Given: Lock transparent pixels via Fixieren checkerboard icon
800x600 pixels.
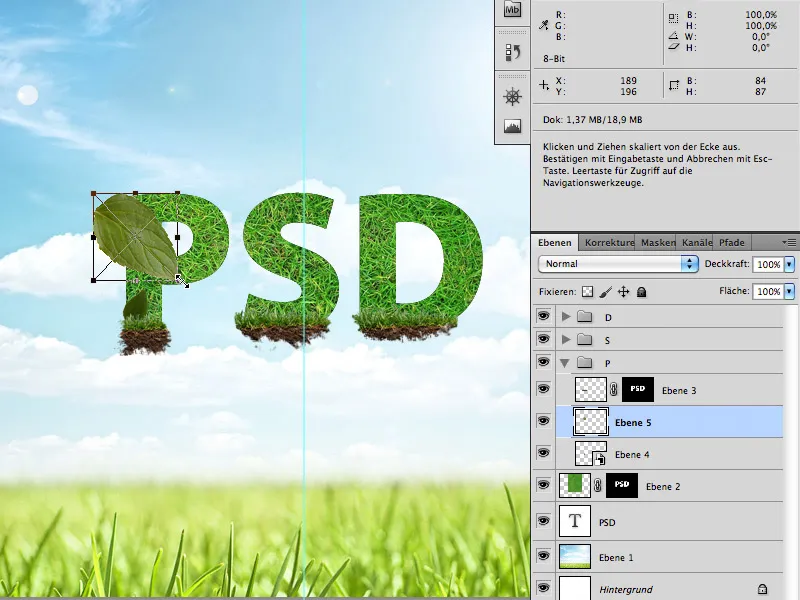Looking at the screenshot, I should [587, 291].
